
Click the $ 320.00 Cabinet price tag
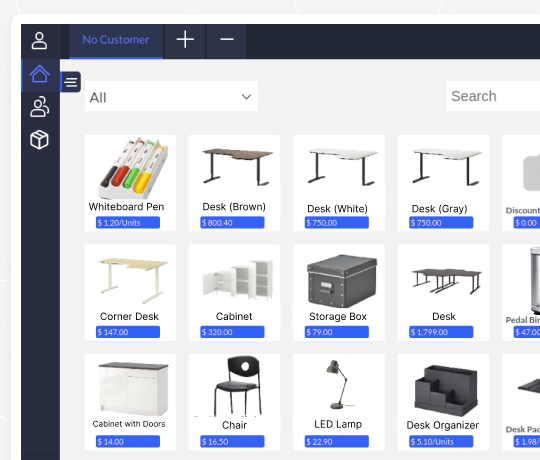(x=232, y=332)
